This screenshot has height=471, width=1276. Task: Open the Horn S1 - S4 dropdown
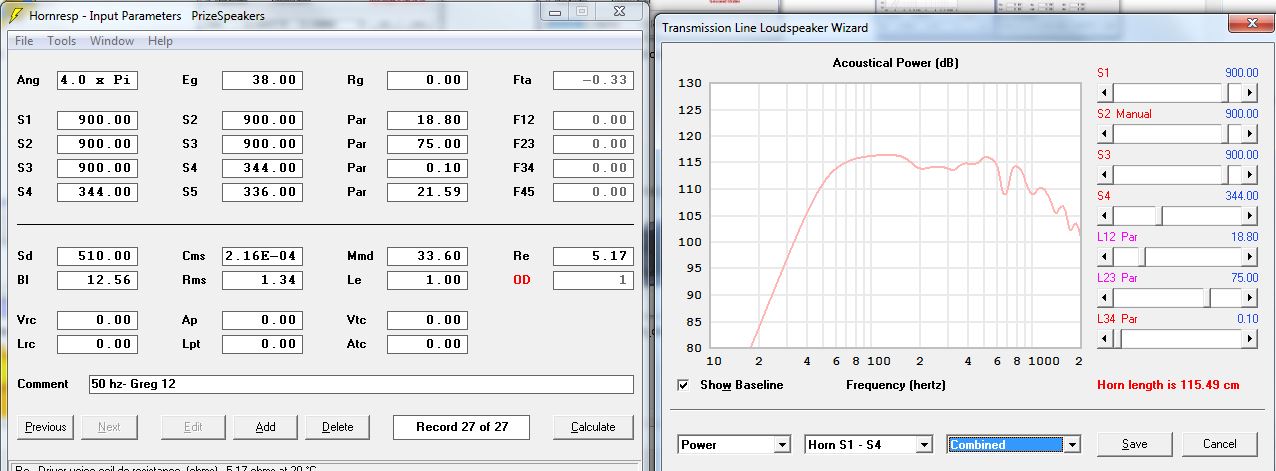pos(868,444)
